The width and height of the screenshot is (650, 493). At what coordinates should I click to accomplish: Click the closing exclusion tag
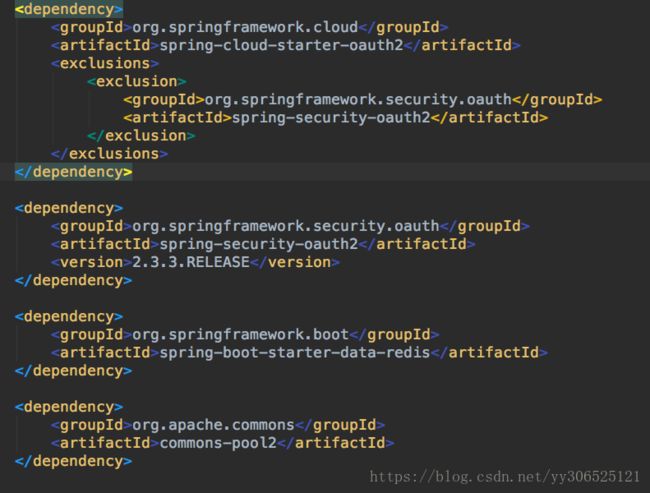[141, 136]
